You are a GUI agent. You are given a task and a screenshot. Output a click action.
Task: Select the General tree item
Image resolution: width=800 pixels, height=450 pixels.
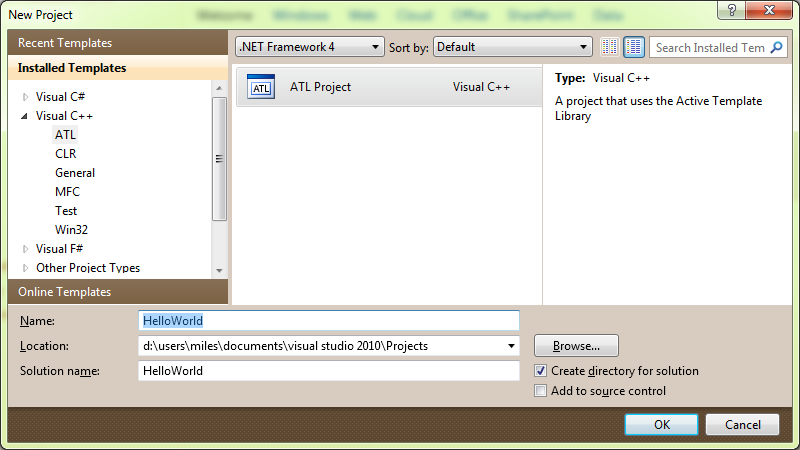coord(74,173)
